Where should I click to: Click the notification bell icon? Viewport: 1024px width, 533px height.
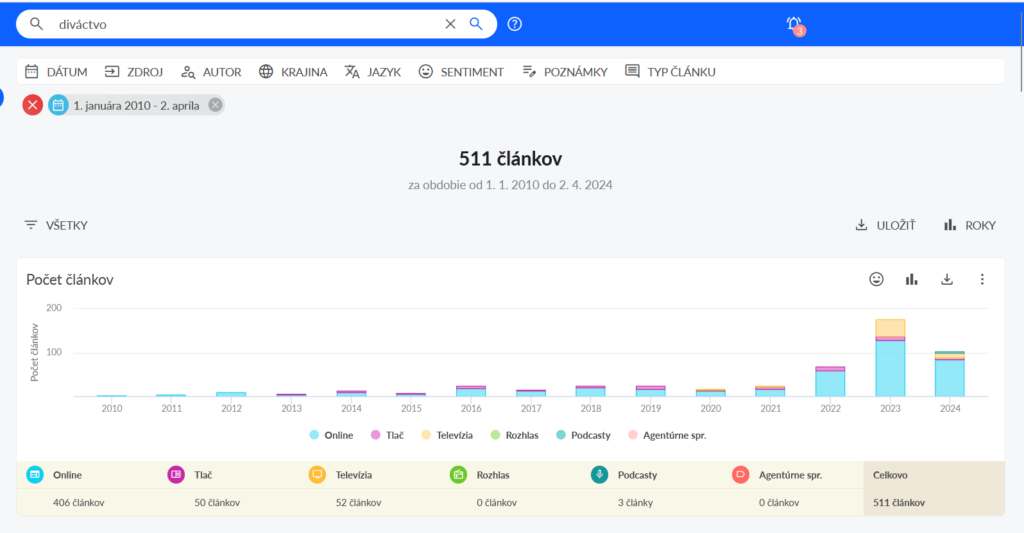(x=794, y=24)
